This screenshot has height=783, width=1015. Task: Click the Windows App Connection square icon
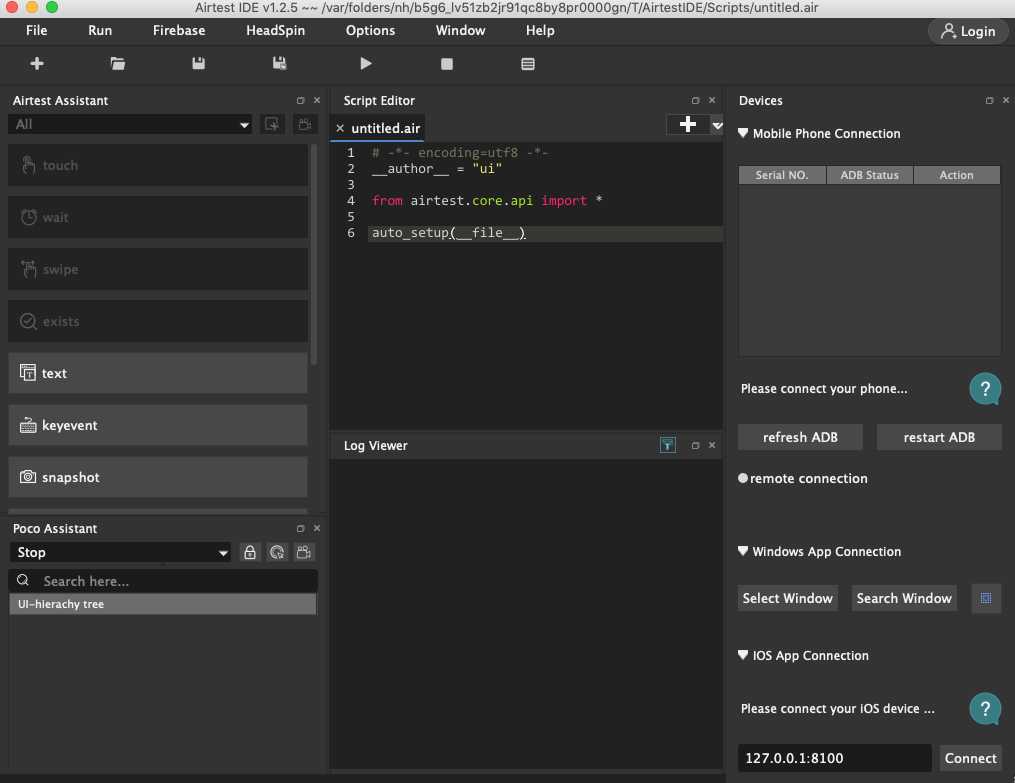coord(986,598)
